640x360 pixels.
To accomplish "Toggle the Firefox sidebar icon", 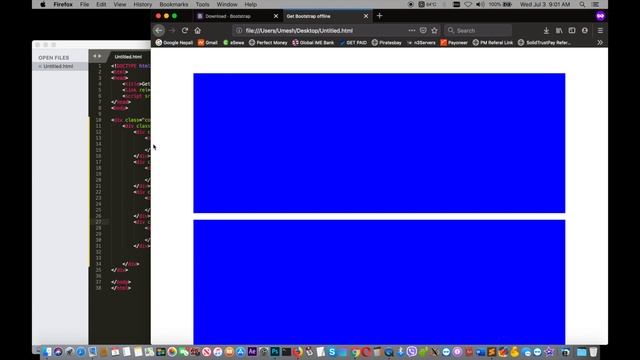I will (x=572, y=31).
